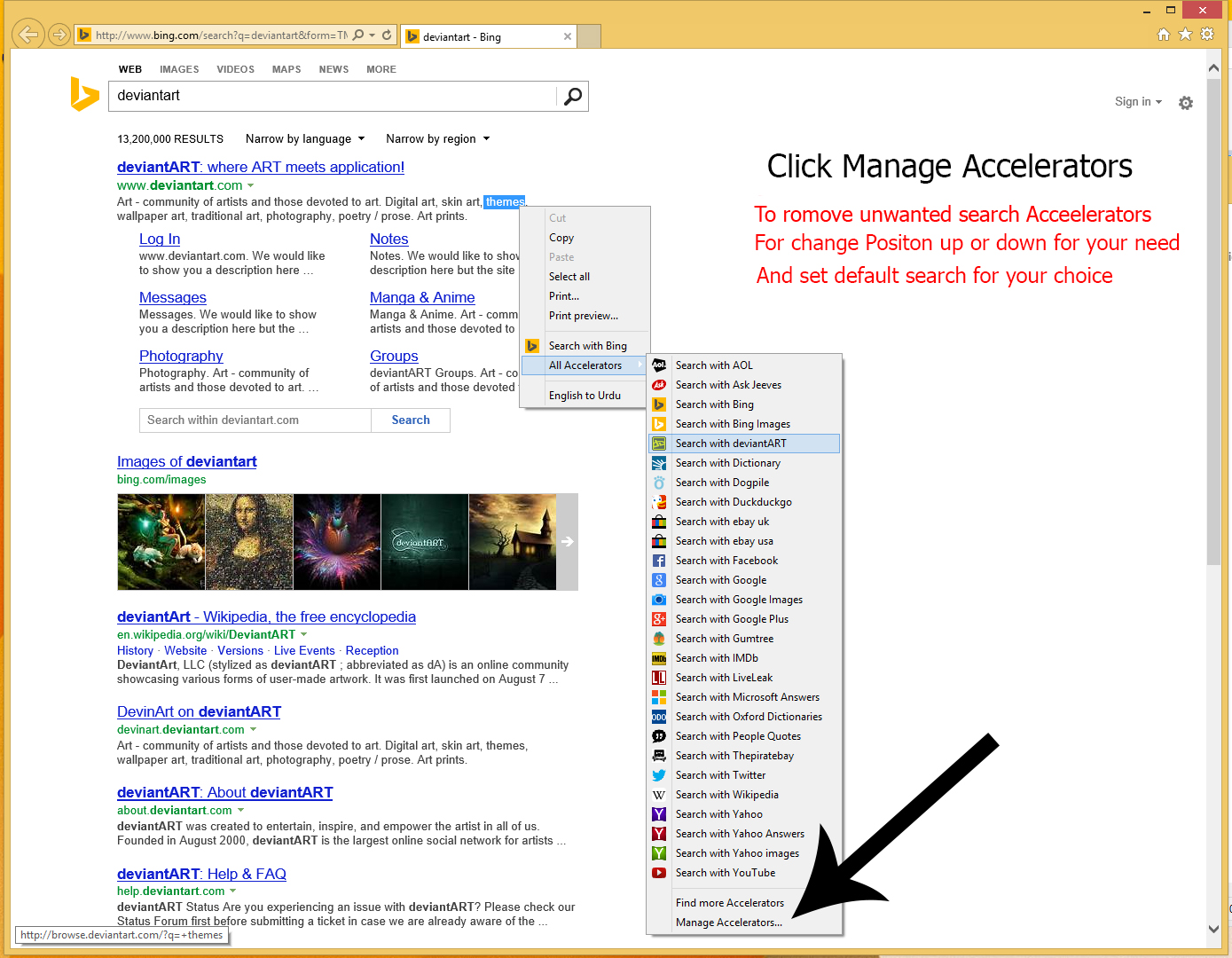Switch to IMAGES tab on Bing

(x=179, y=69)
